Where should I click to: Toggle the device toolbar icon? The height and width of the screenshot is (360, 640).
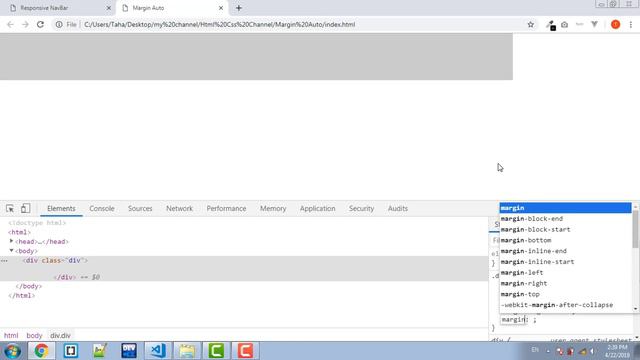(x=25, y=208)
